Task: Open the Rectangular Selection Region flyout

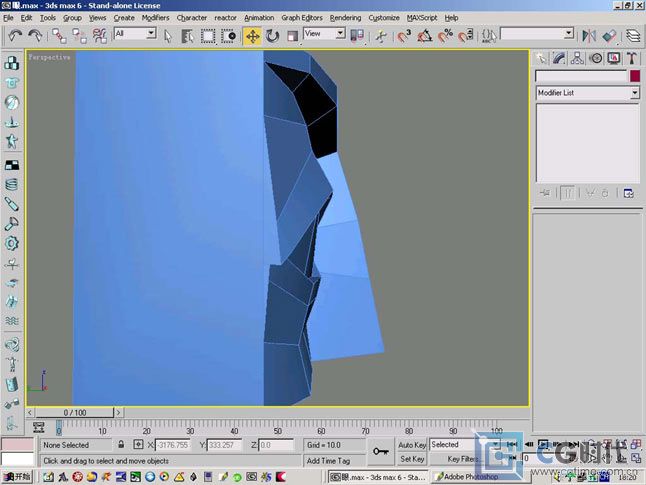Action: pos(208,36)
